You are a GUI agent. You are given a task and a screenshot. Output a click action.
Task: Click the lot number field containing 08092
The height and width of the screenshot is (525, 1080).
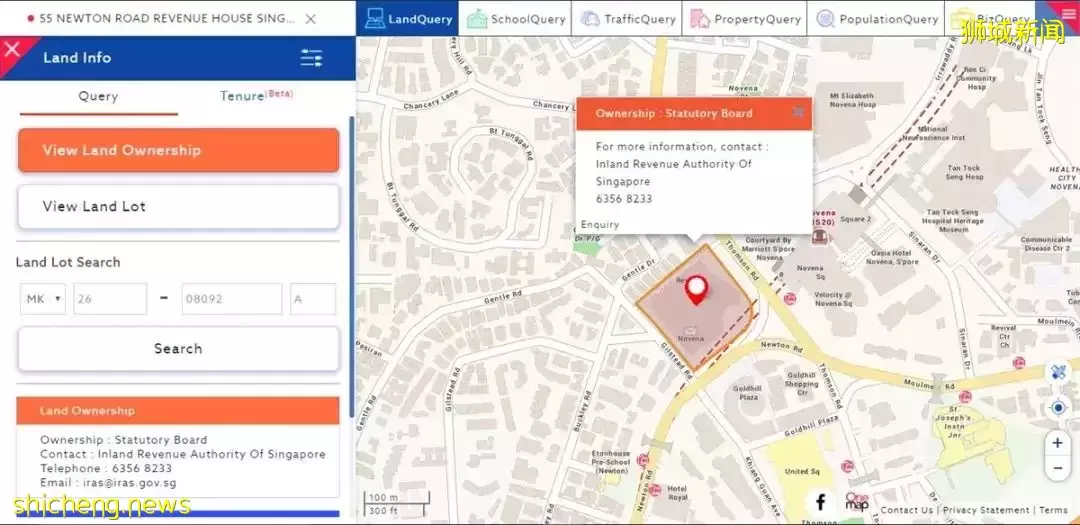(231, 298)
